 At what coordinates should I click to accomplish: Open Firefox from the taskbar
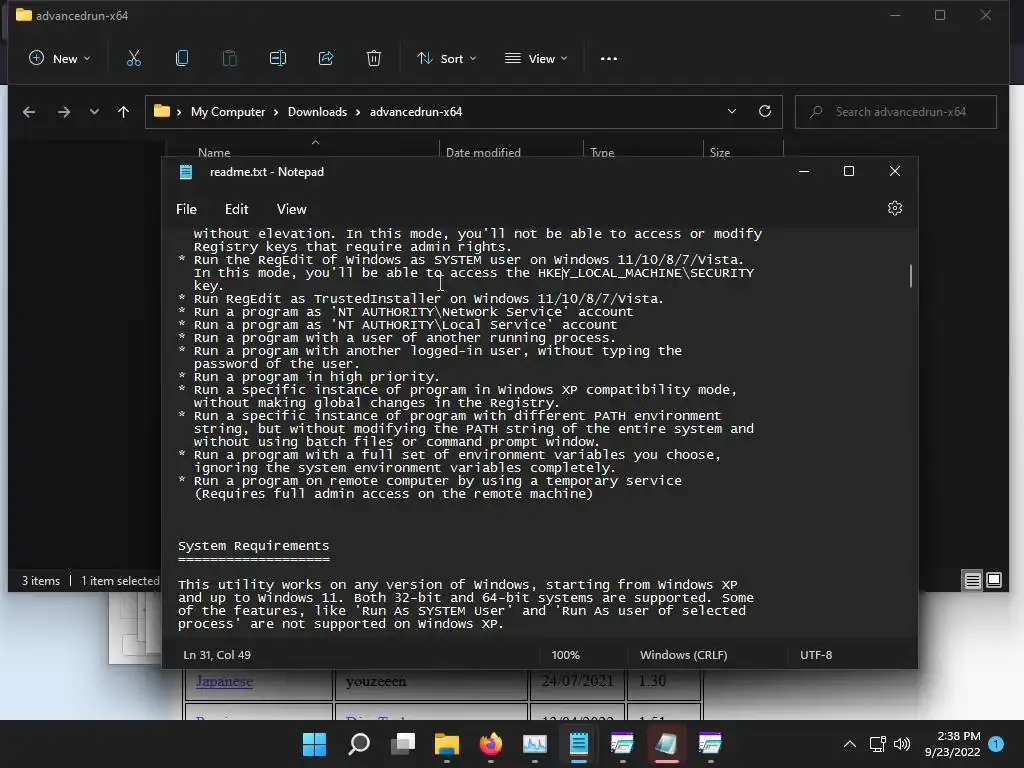pyautogui.click(x=490, y=744)
